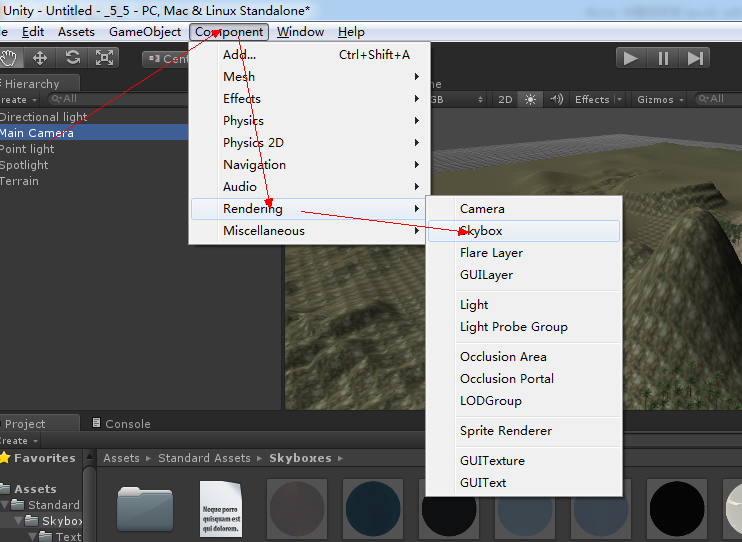Choose GUITexture component
This screenshot has width=742, height=542.
(x=524, y=461)
